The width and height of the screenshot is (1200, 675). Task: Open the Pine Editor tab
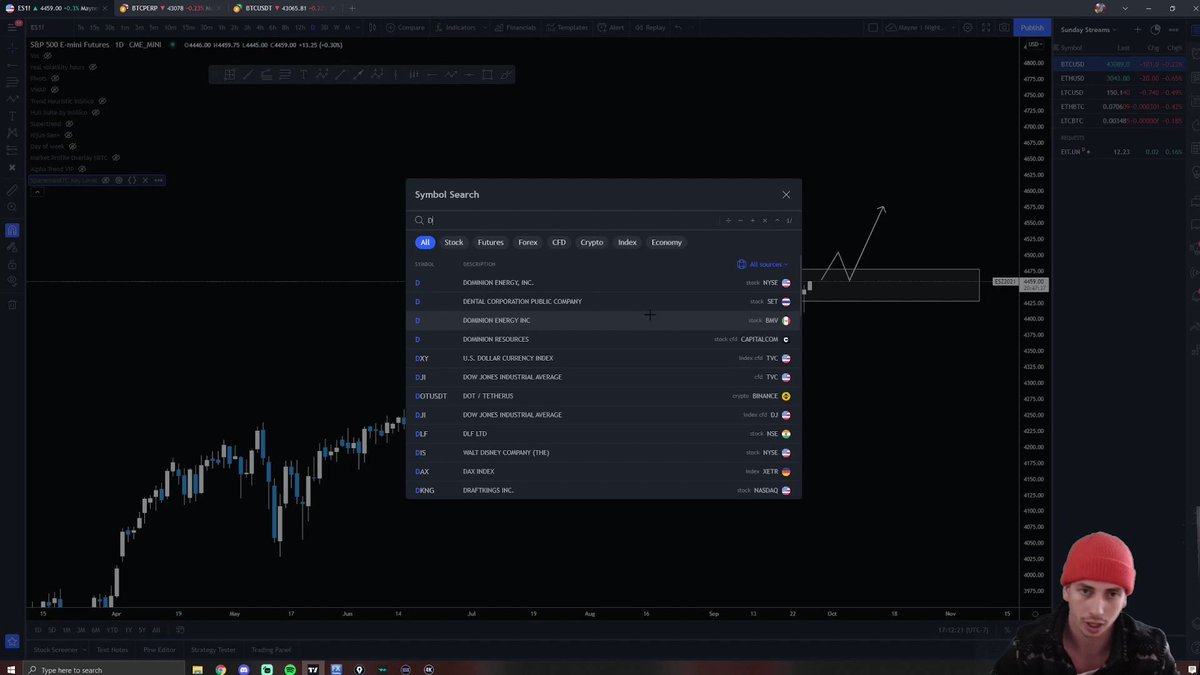pyautogui.click(x=159, y=650)
